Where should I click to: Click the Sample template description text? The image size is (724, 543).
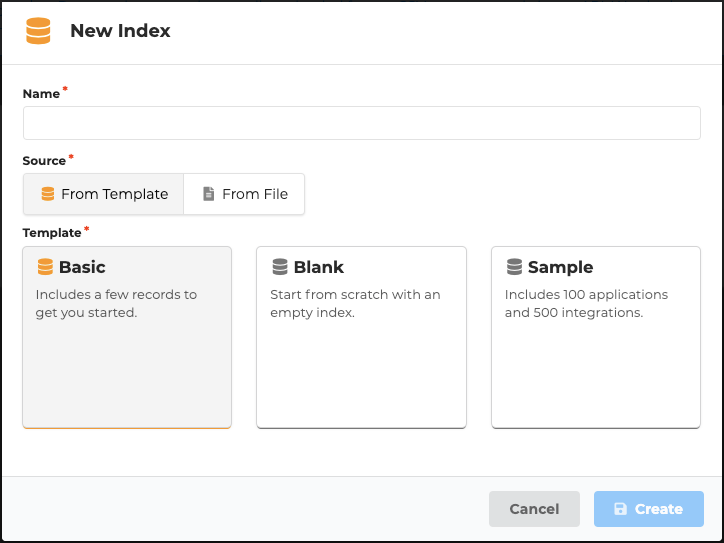pos(586,304)
